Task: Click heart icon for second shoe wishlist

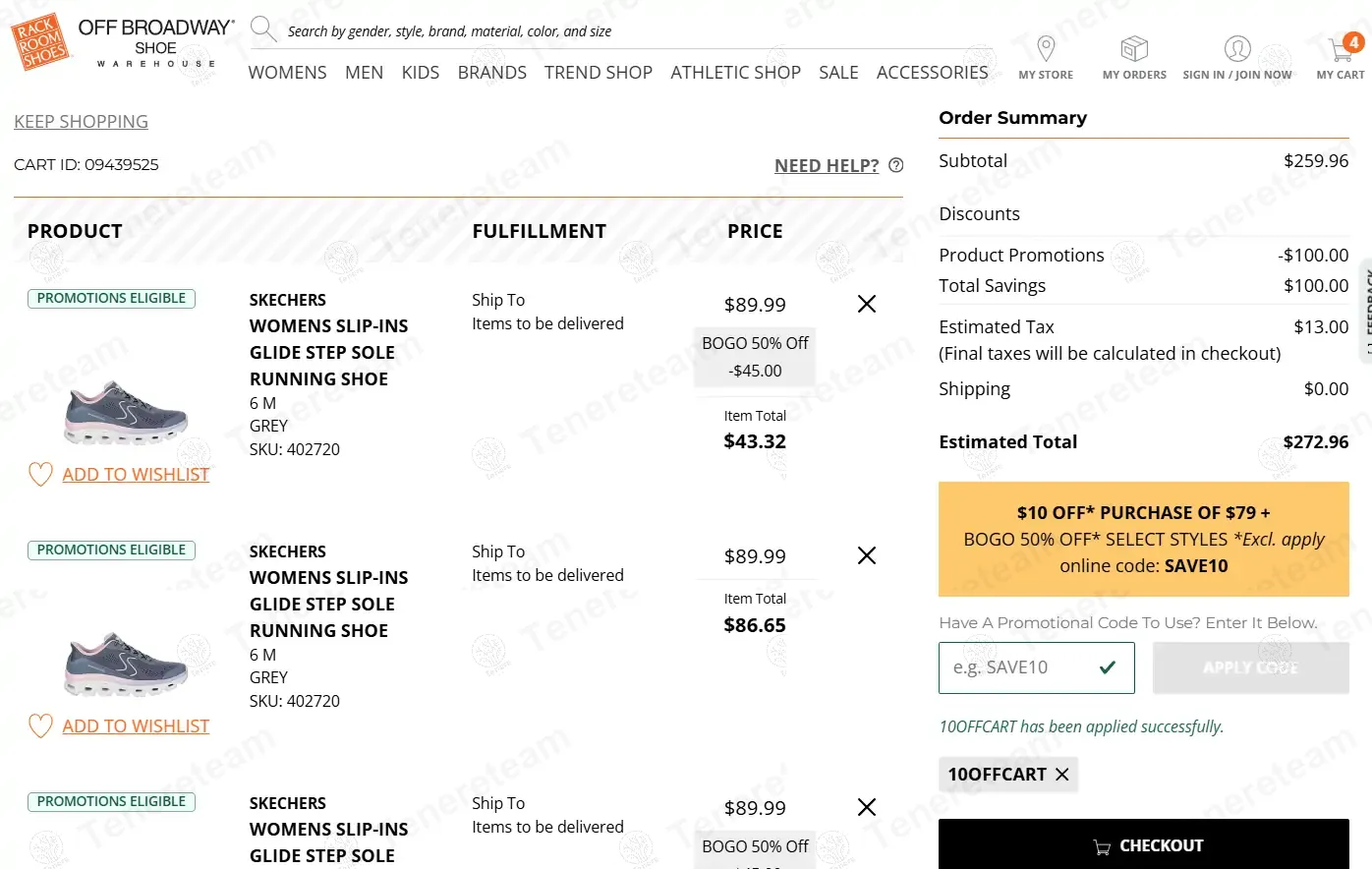Action: (40, 726)
